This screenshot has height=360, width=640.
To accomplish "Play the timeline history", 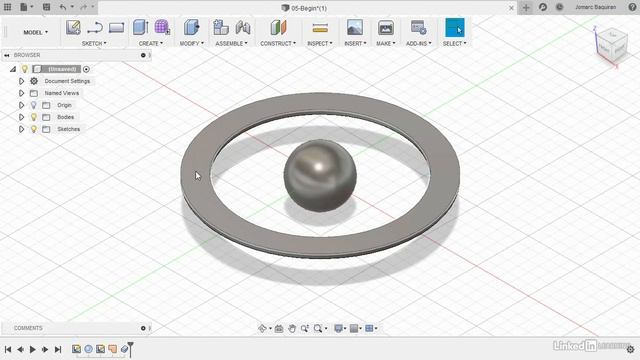I will coord(33,349).
